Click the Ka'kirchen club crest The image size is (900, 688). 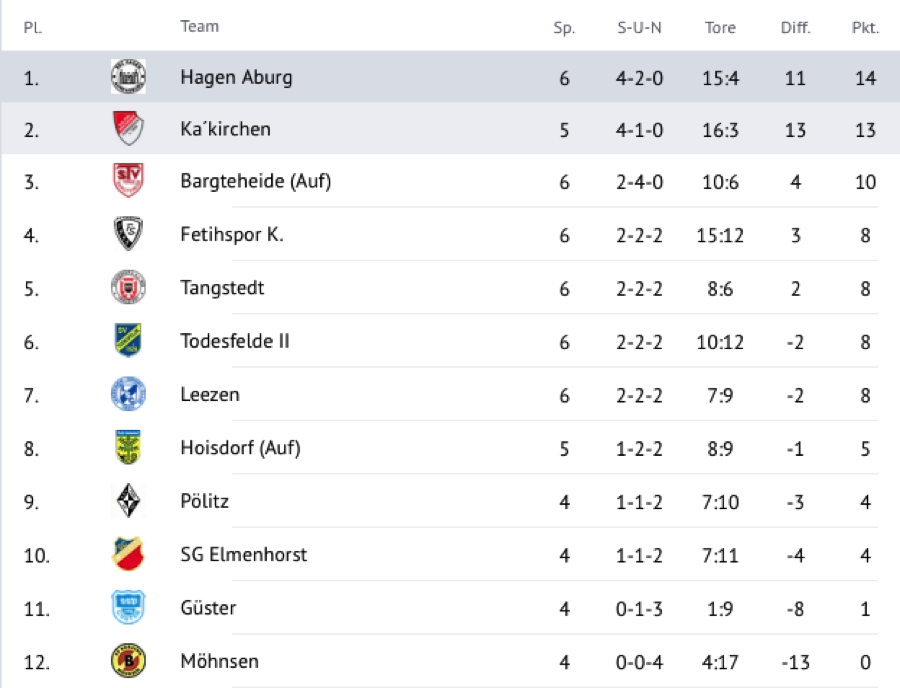click(x=128, y=130)
